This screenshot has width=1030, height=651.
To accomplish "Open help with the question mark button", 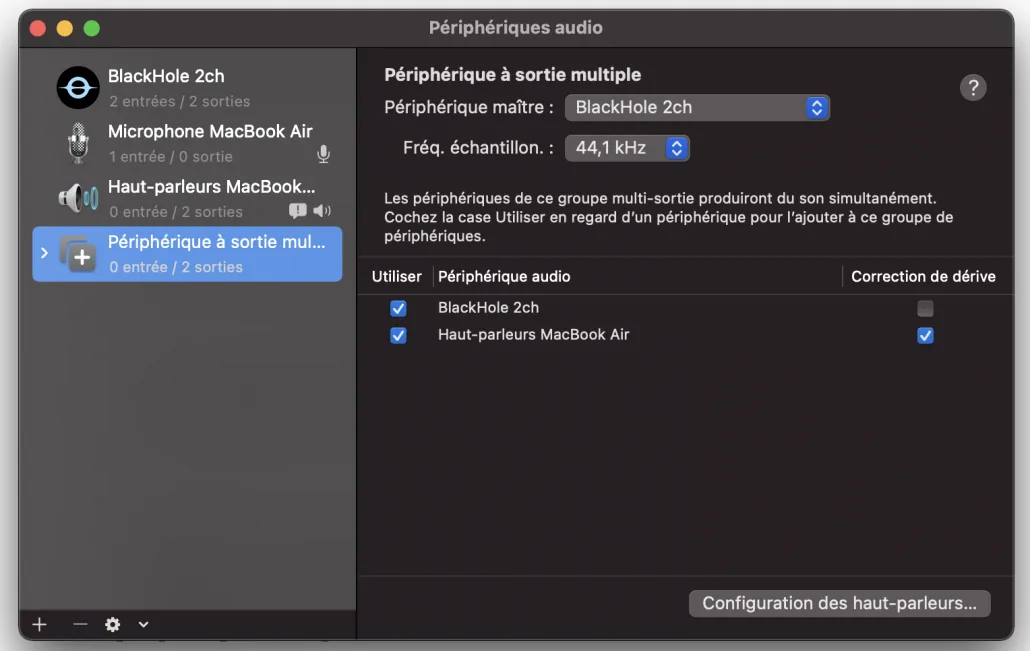I will point(973,87).
